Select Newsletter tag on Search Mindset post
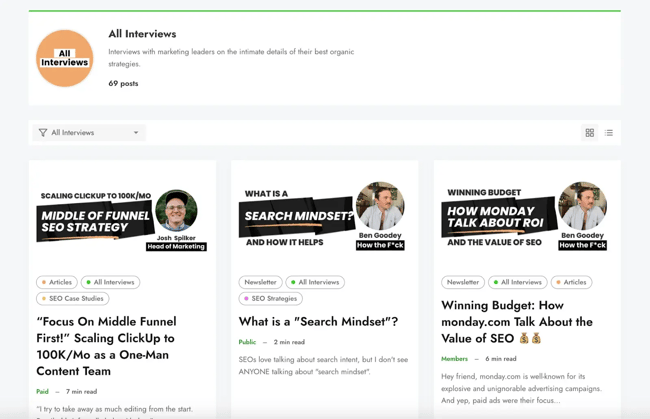Image resolution: width=650 pixels, height=419 pixels. point(260,282)
